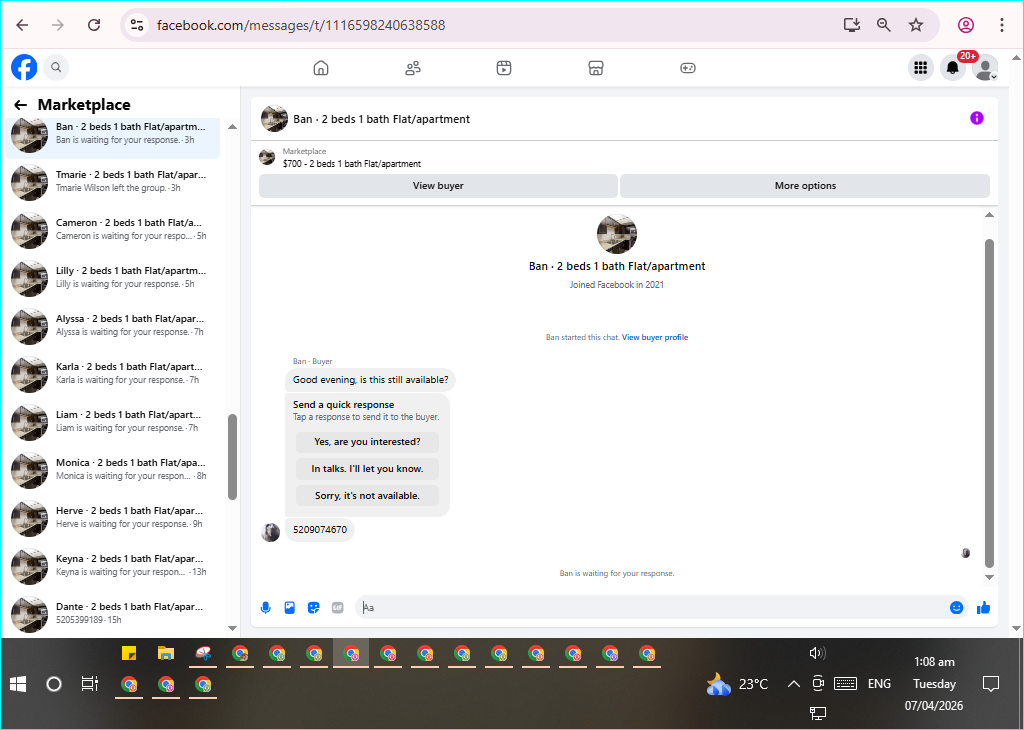
Task: Click the site information icon in address bar
Action: [136, 25]
